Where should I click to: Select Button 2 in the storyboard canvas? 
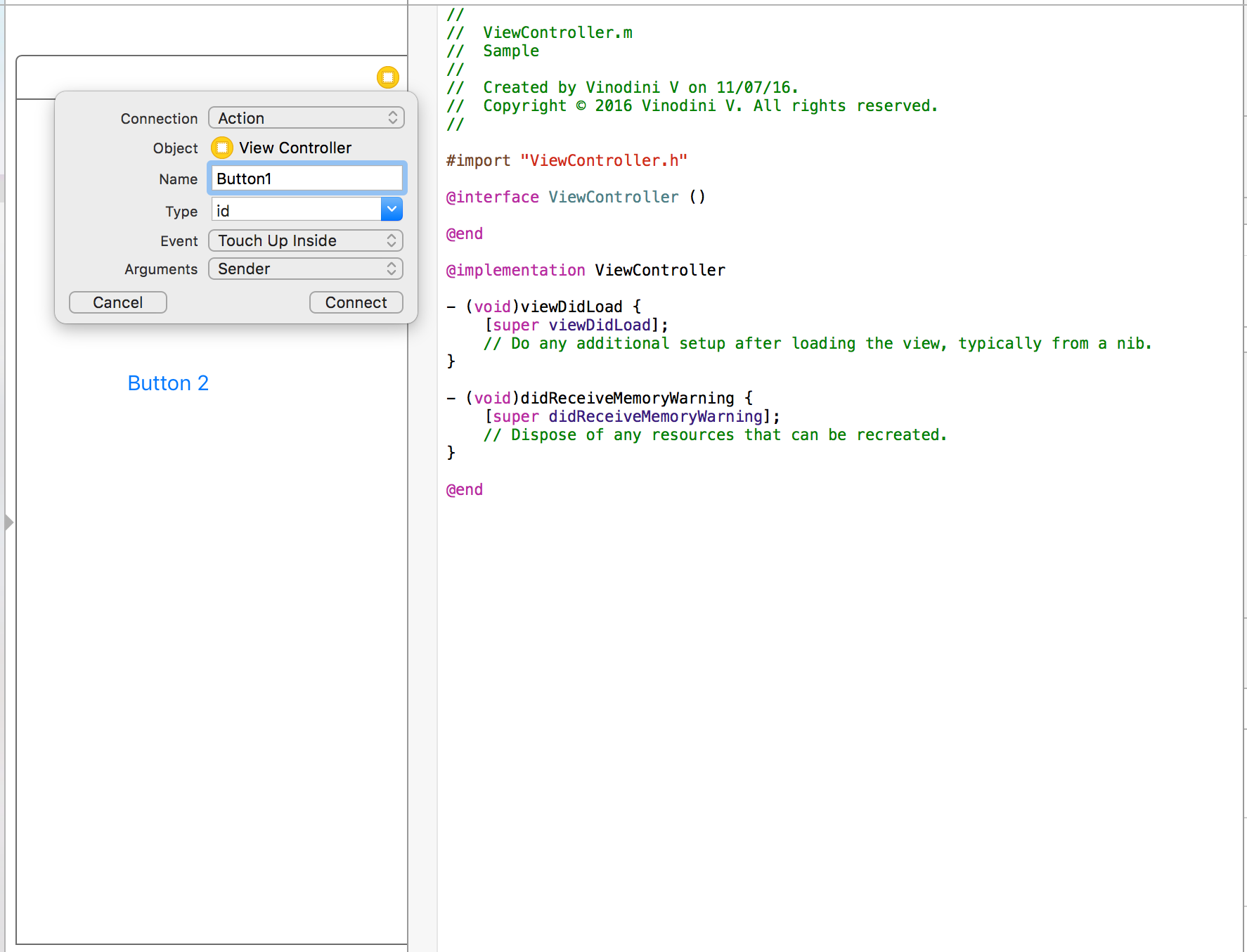[168, 382]
